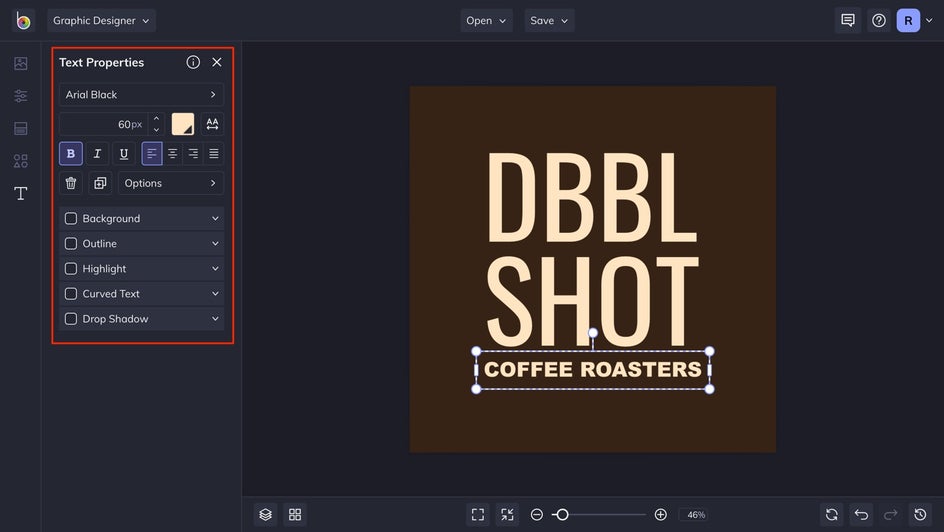Enable the Highlight checkbox
Screen dimensions: 944x532
click(x=71, y=268)
